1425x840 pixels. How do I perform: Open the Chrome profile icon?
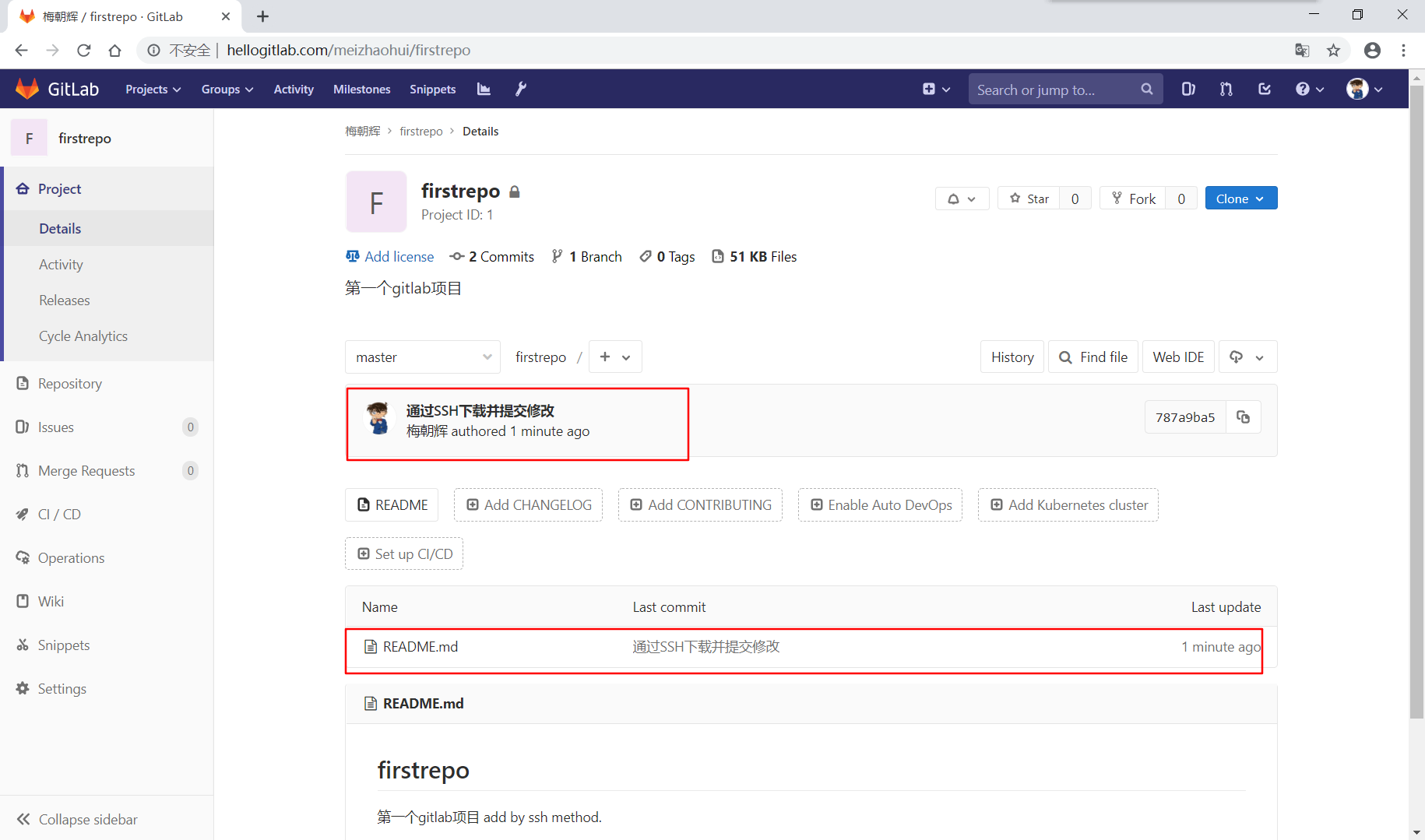1372,50
